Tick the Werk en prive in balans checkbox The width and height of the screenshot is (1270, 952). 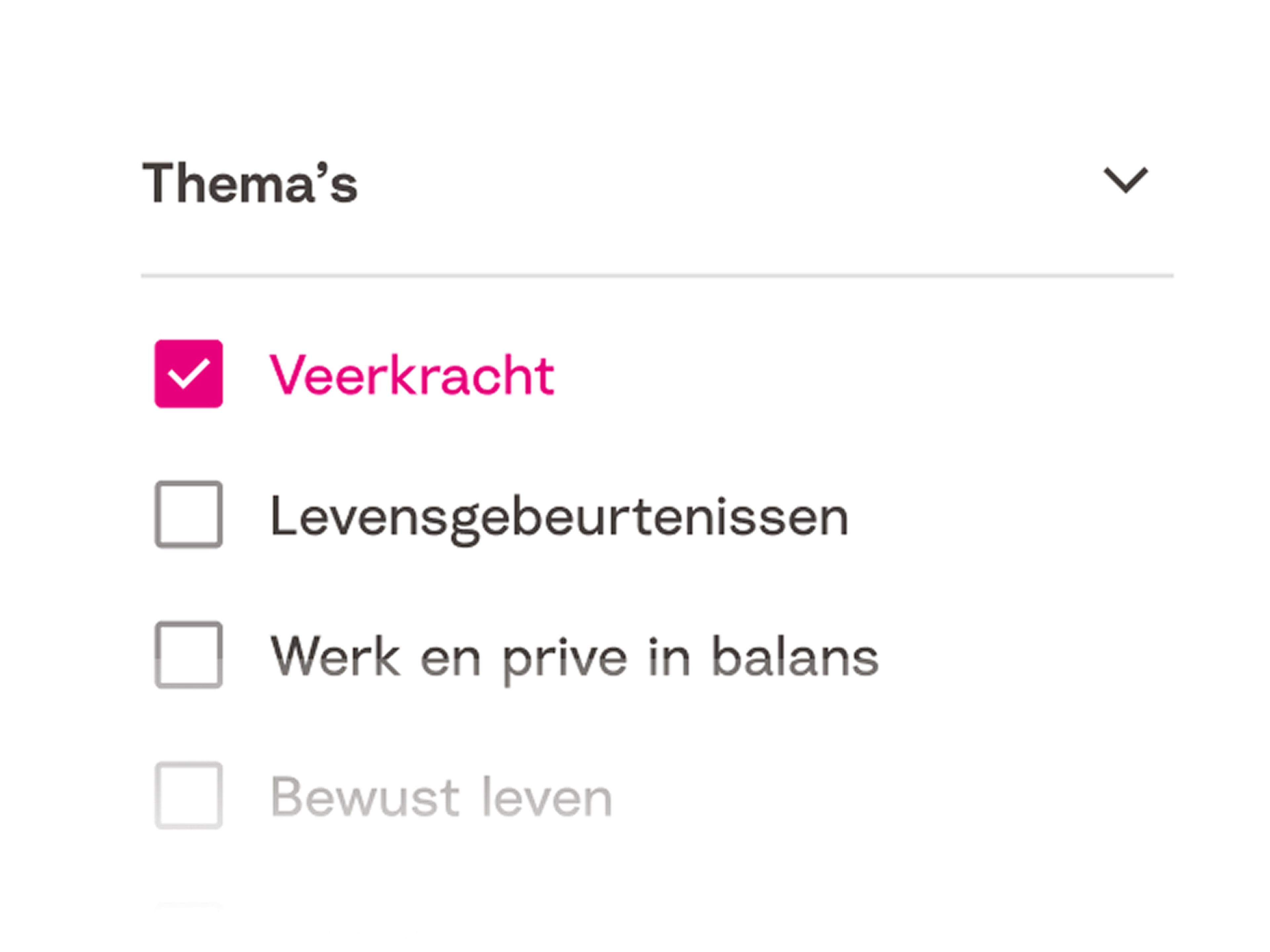pyautogui.click(x=188, y=655)
